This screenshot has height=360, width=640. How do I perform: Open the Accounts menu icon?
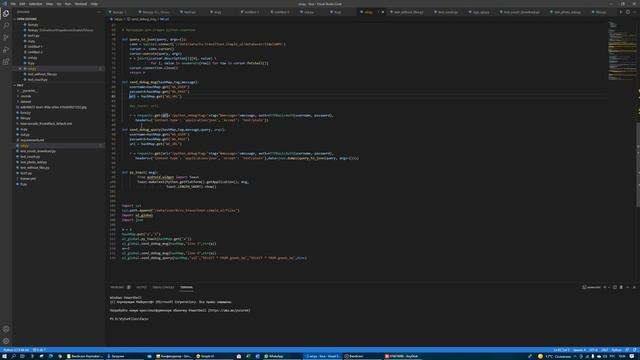pos(6,329)
